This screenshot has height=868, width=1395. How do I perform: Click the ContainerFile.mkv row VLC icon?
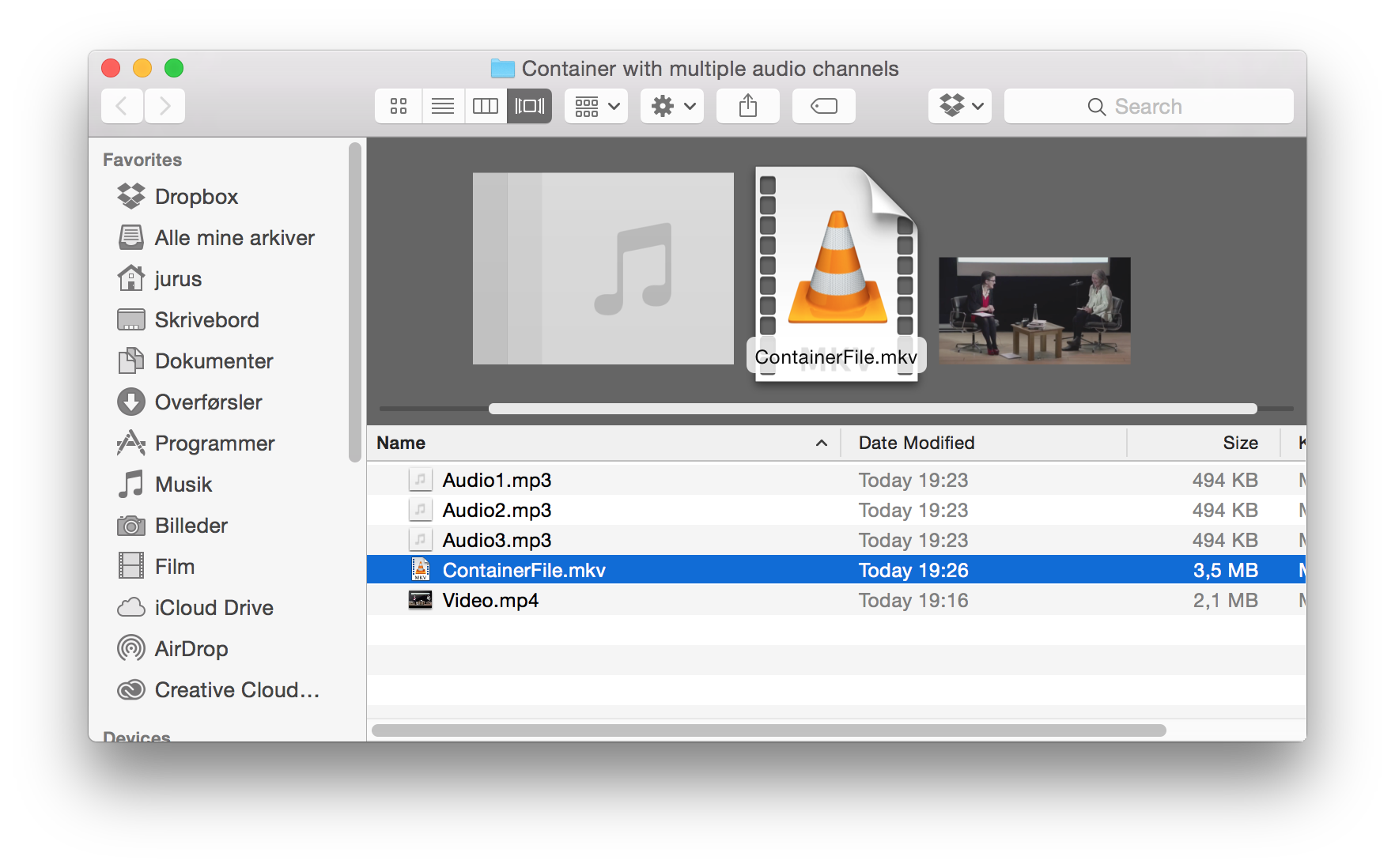tap(421, 569)
